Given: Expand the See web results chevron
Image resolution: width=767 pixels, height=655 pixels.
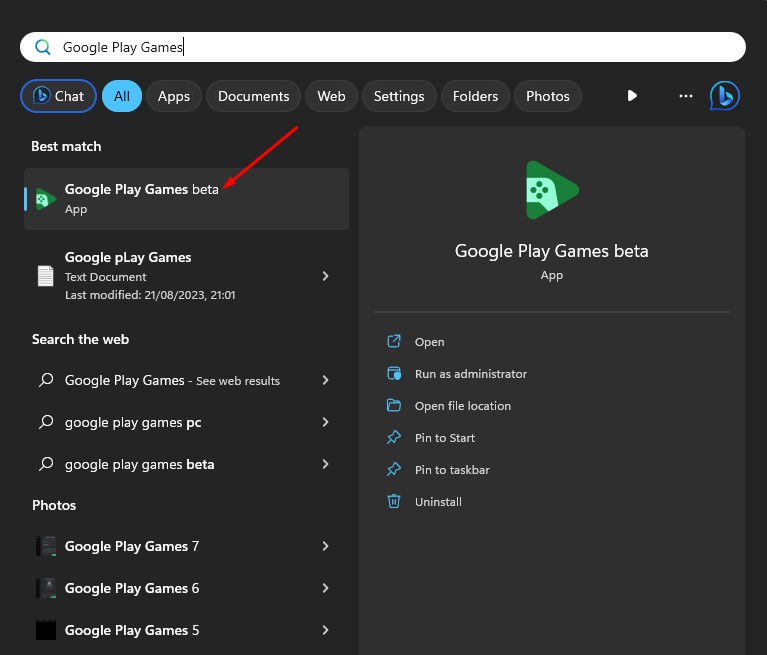Looking at the screenshot, I should (325, 380).
